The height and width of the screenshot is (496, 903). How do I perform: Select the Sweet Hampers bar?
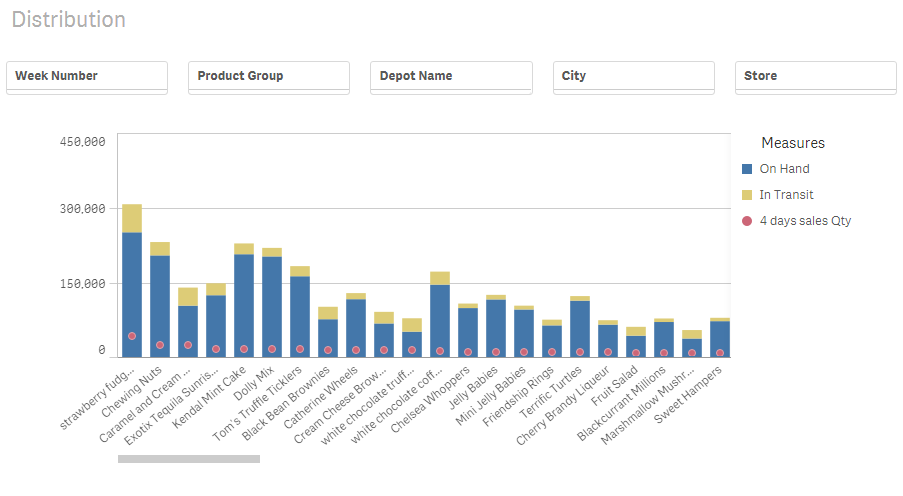coord(720,338)
